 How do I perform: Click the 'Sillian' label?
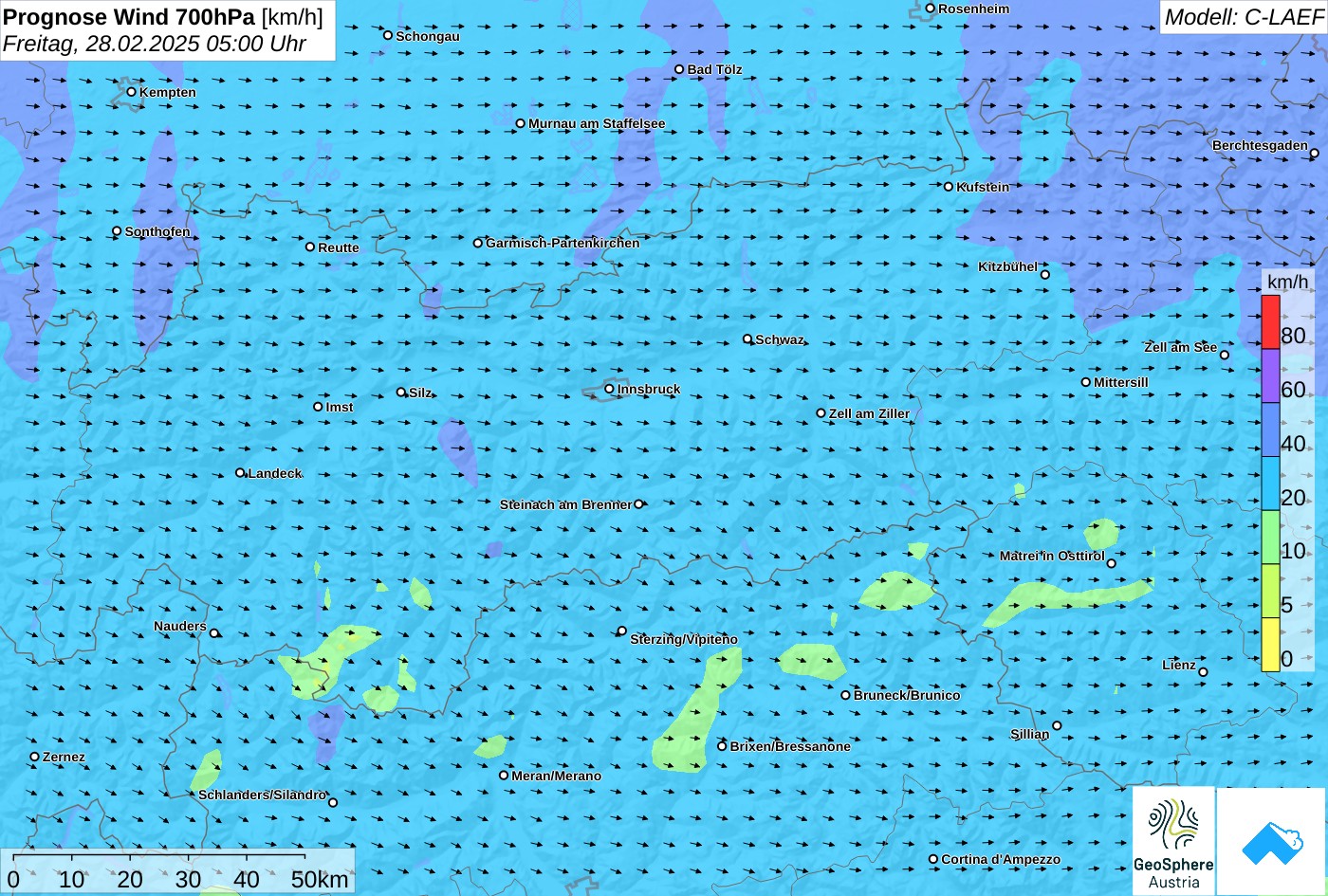(x=1030, y=734)
